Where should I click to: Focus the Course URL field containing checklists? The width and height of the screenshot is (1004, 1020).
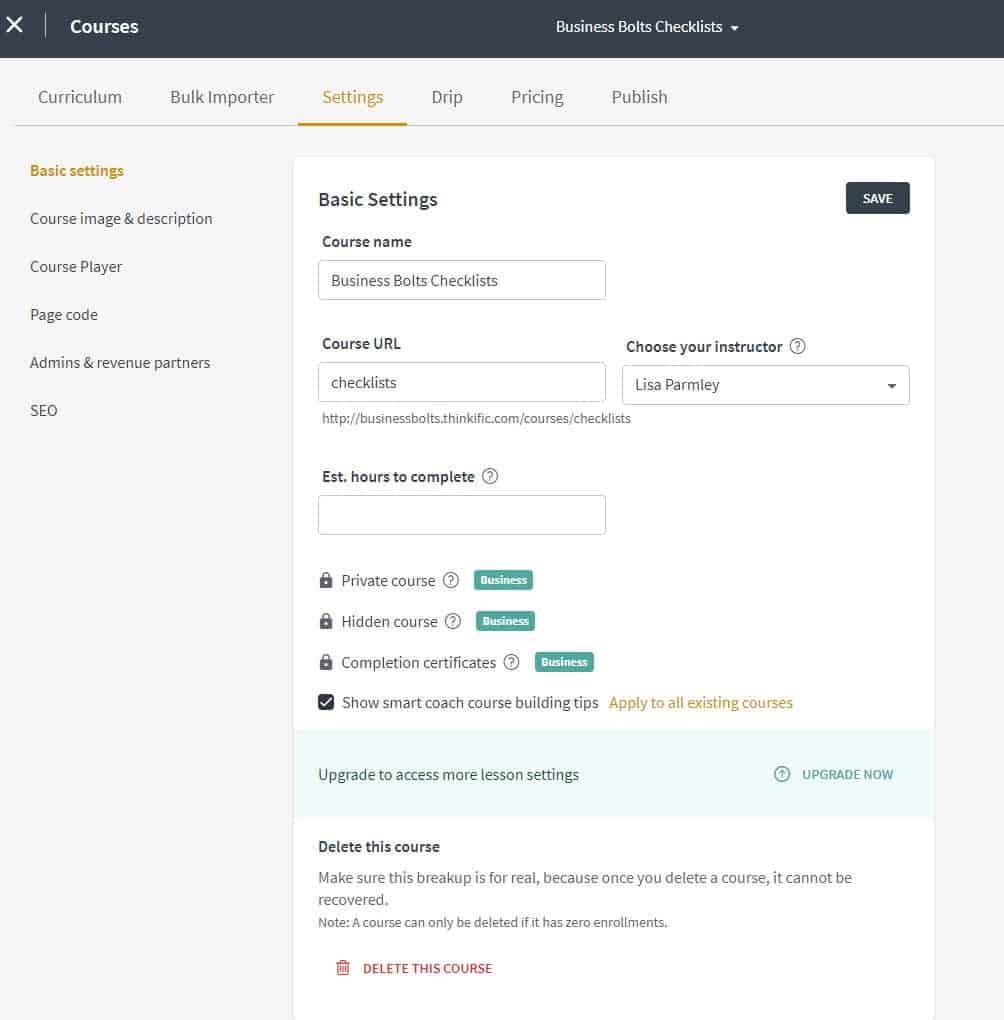461,382
